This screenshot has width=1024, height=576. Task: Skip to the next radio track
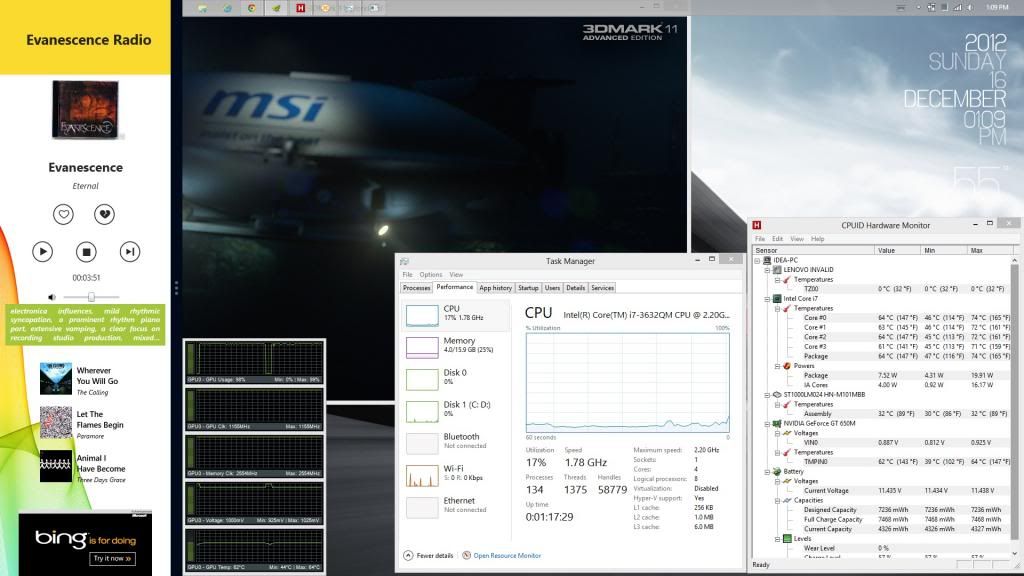130,251
